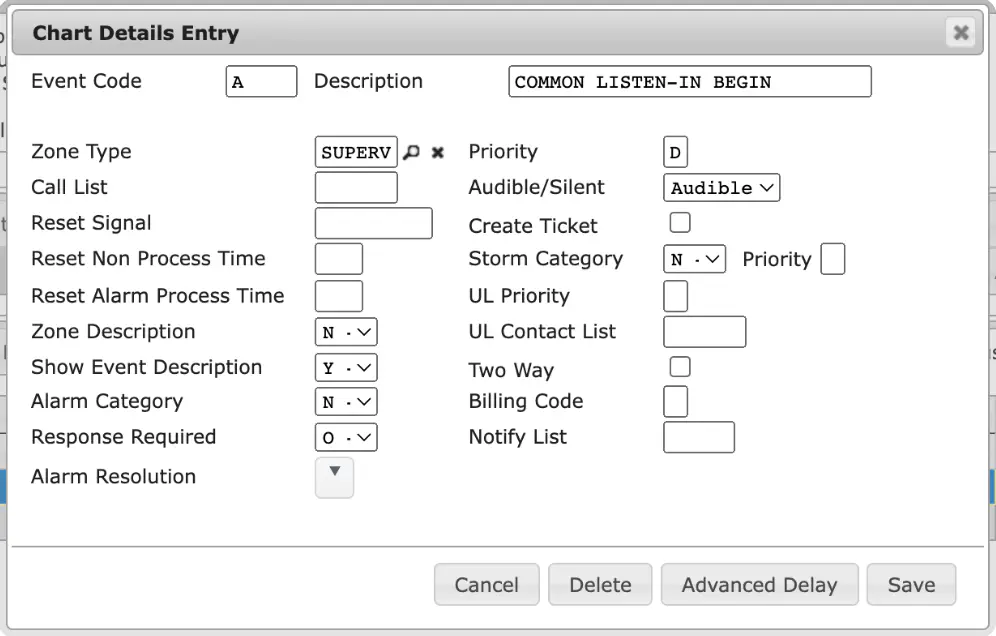The width and height of the screenshot is (996, 636).
Task: Click the Save button
Action: [x=912, y=585]
